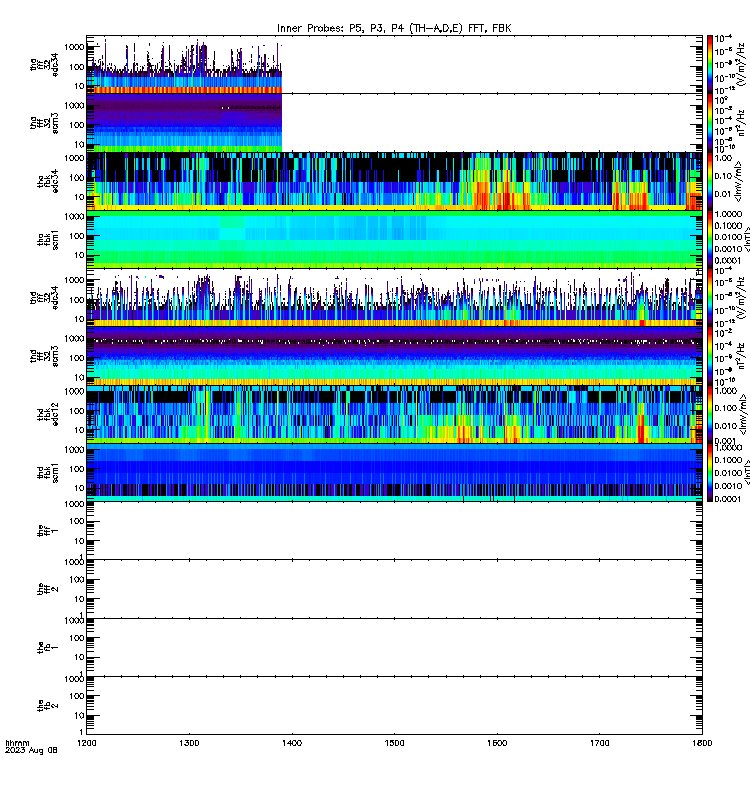Click the color bar of tha fbk edc34 panel
Image resolution: width=750 pixels, height=800 pixels.
pos(710,181)
